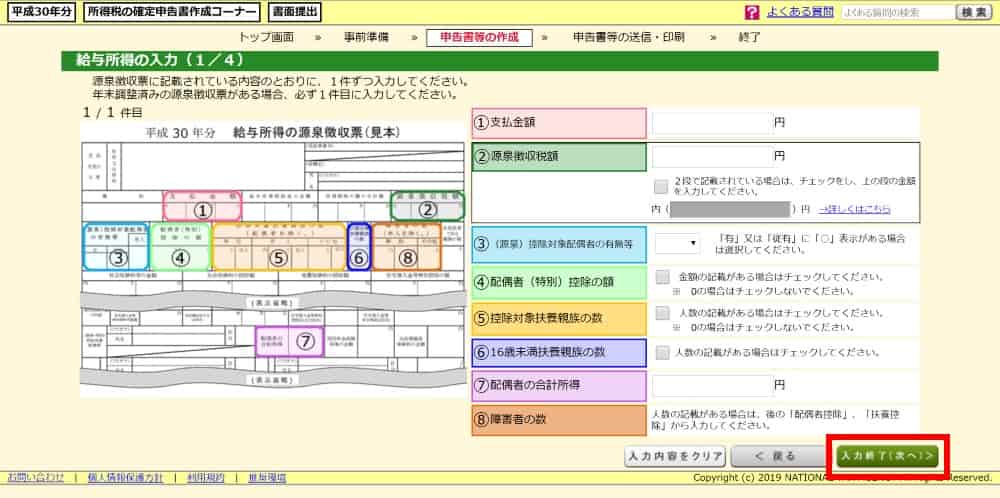
Task: Click the 支払金額 input field
Action: coord(711,124)
